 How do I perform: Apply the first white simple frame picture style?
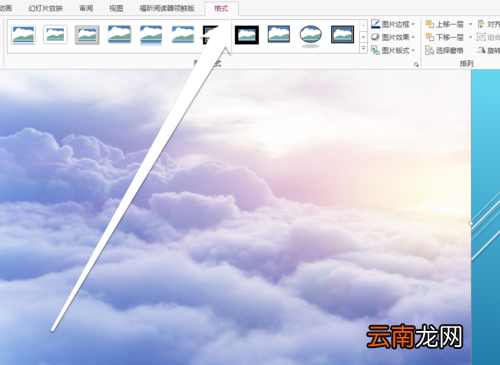[x=23, y=35]
